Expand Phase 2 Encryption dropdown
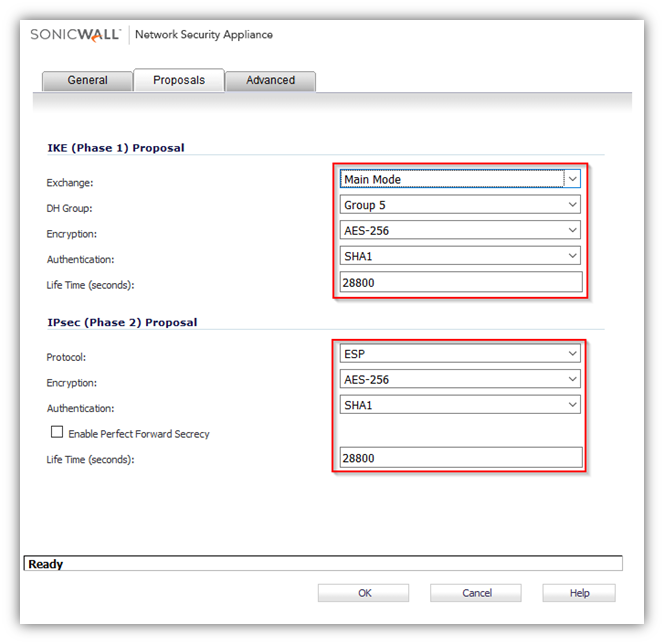Viewport: 664px width, 644px height. [x=459, y=379]
